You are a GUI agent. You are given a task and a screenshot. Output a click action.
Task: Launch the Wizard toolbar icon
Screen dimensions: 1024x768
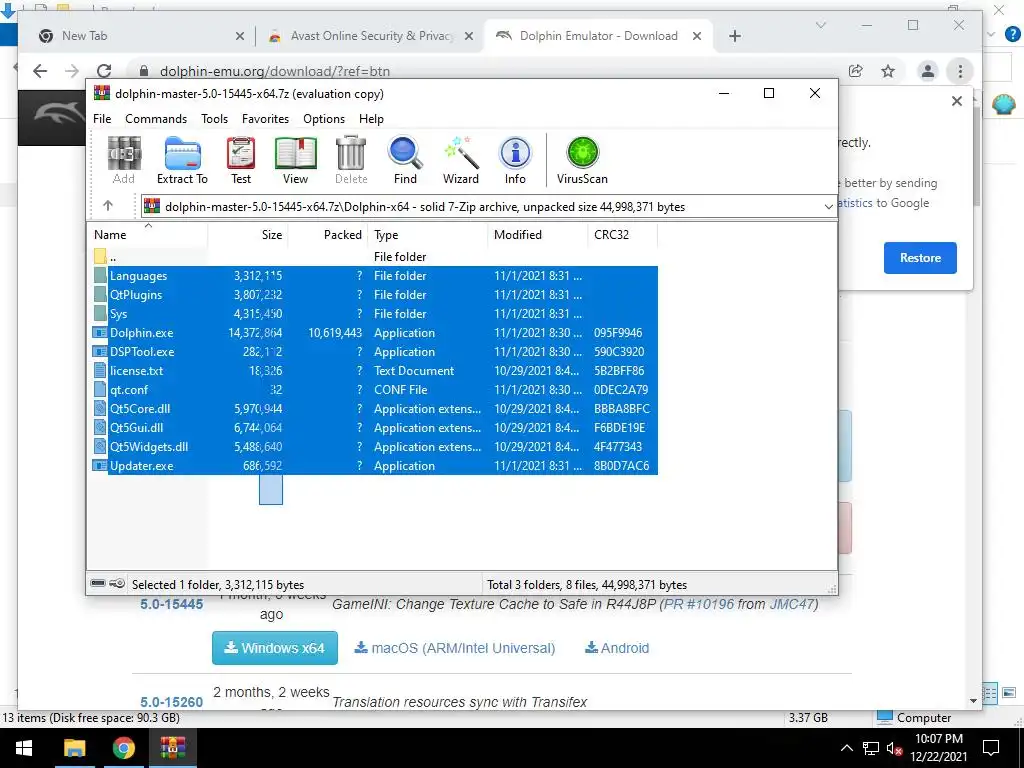460,160
